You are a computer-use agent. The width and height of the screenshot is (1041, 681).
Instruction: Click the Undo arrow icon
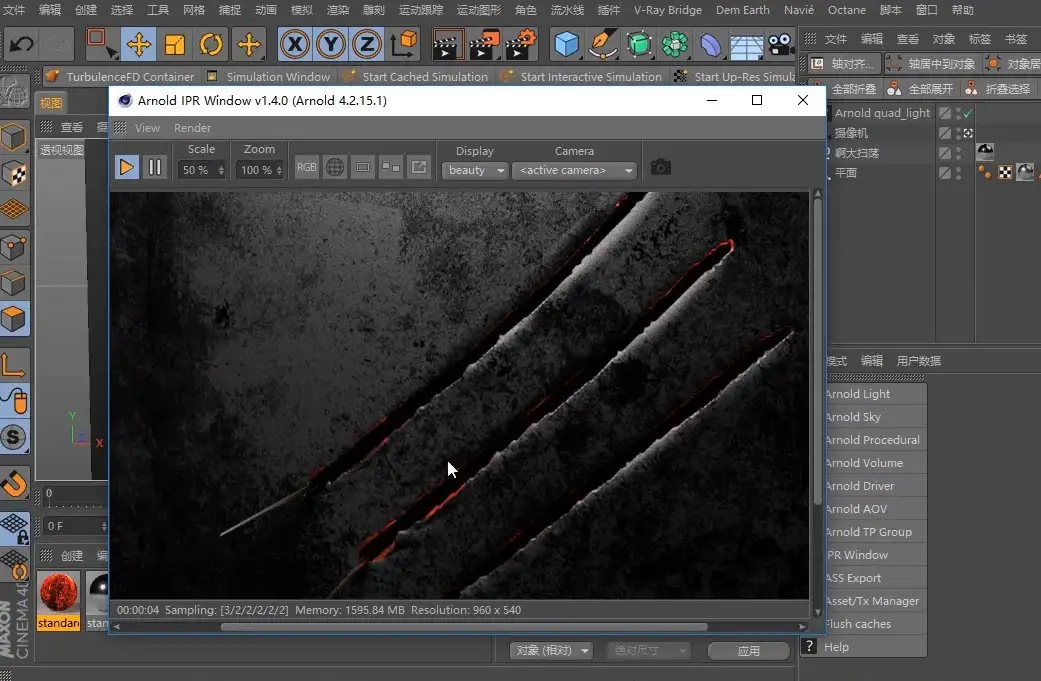22,44
